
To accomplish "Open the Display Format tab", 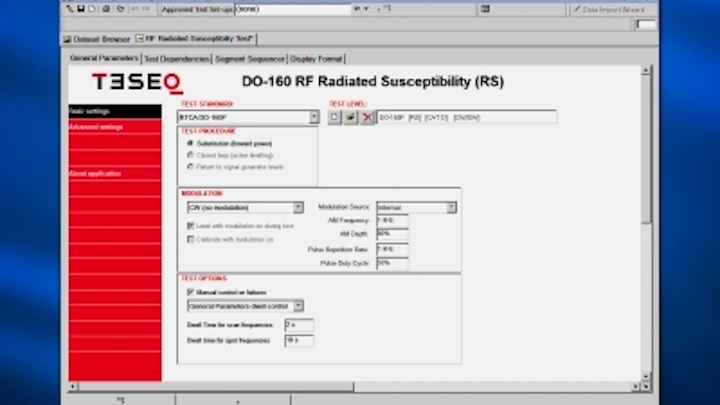I will [316, 59].
